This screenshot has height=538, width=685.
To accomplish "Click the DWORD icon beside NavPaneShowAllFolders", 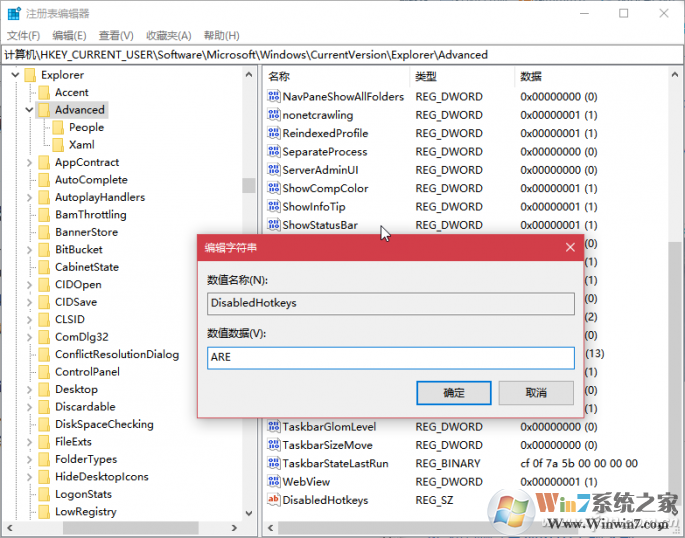I will (x=274, y=97).
